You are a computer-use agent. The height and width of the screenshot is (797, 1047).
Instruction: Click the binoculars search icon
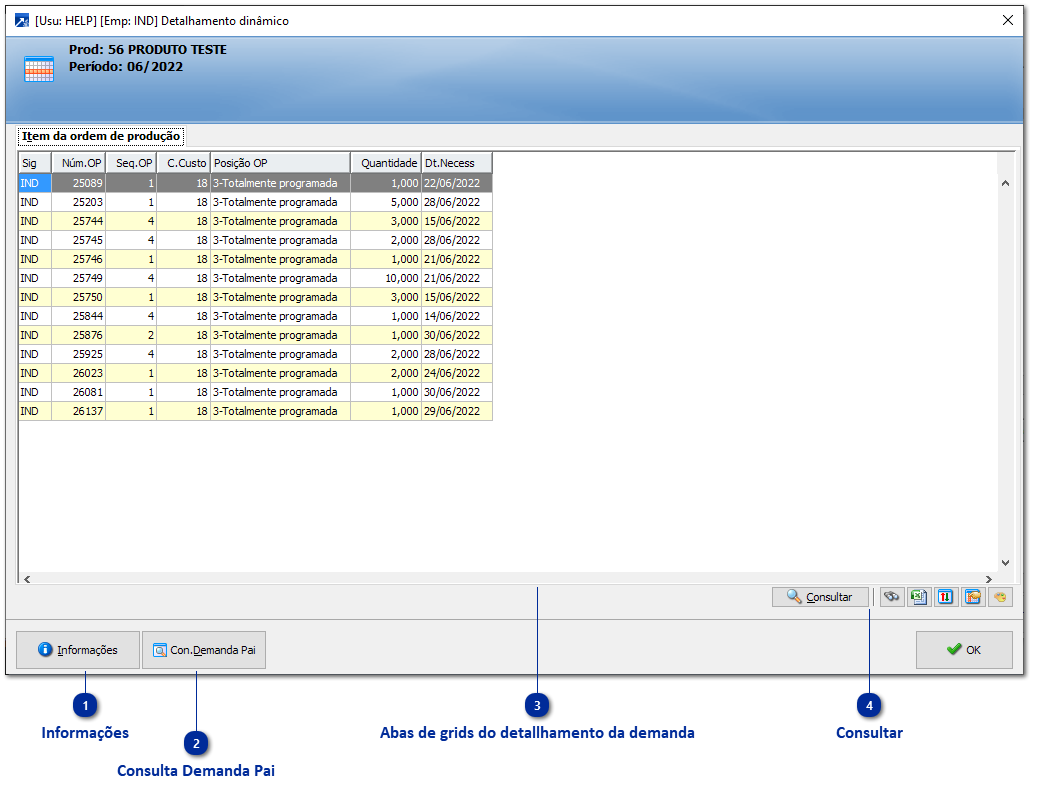coord(891,597)
